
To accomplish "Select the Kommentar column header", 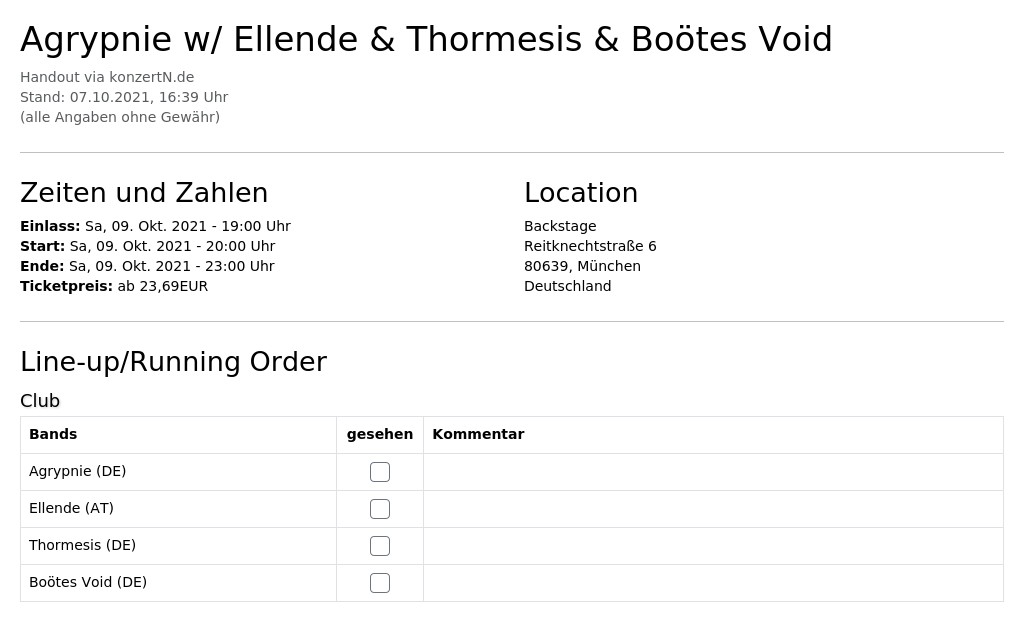I will (478, 434).
